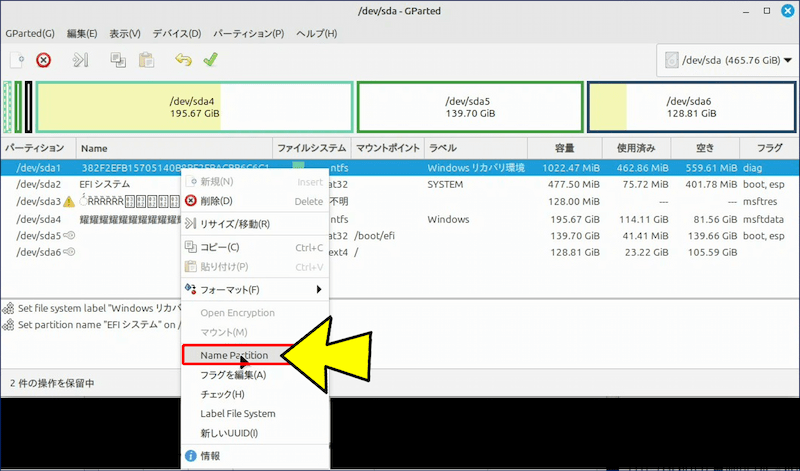800x471 pixels.
Task: Select the /dev/sda4 block in disk map
Action: coord(194,107)
